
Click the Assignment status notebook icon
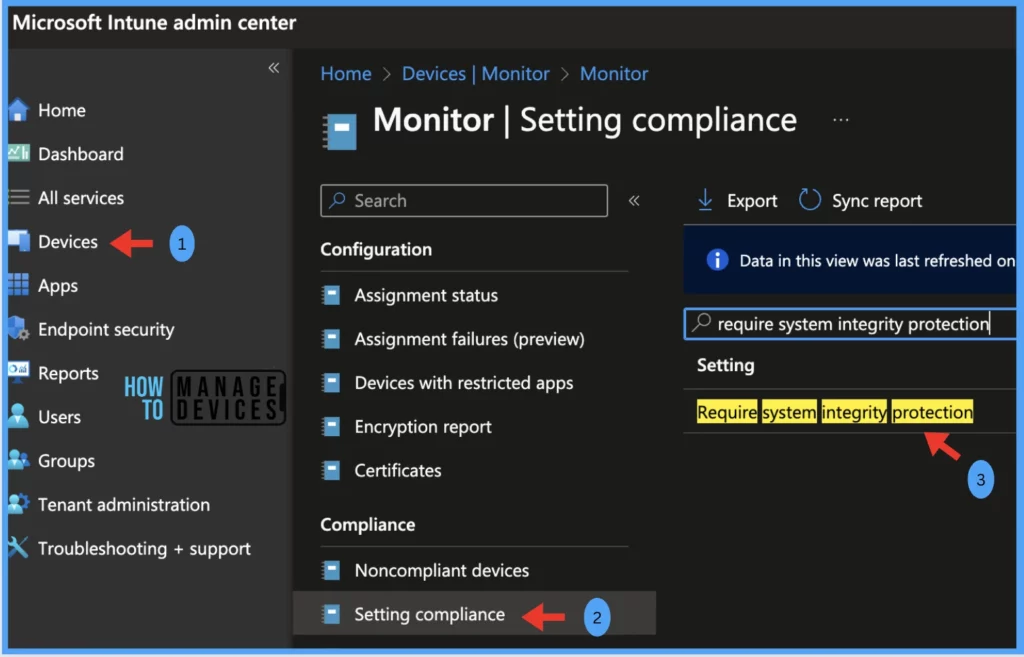coord(331,295)
